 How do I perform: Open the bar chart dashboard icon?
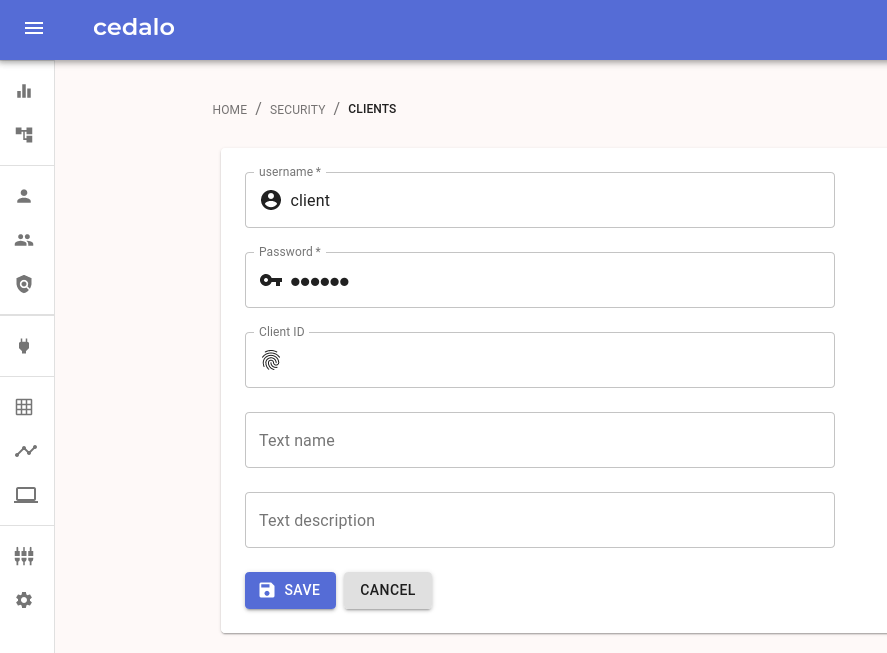coord(24,91)
